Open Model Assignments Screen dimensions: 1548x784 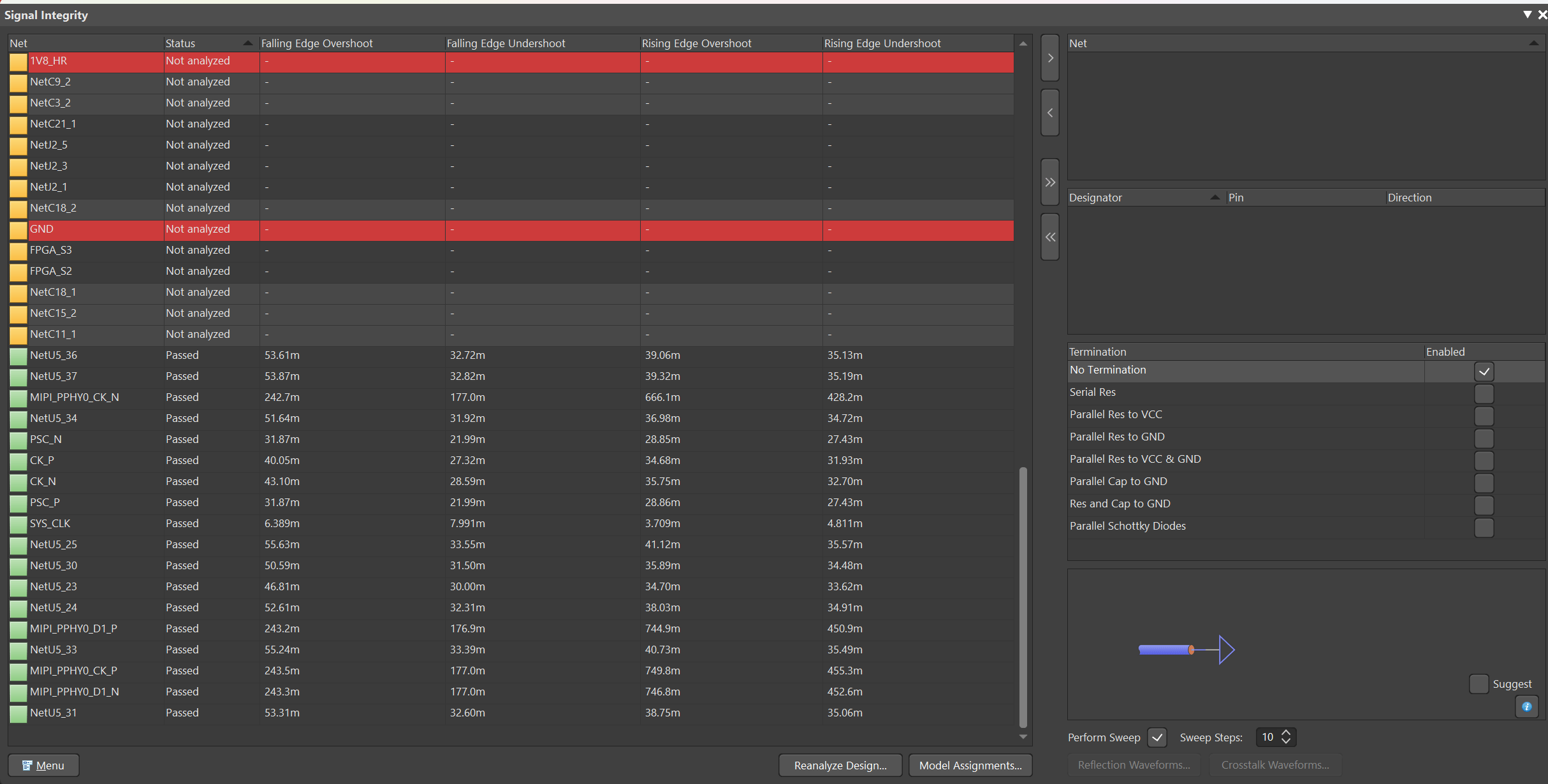coord(970,765)
